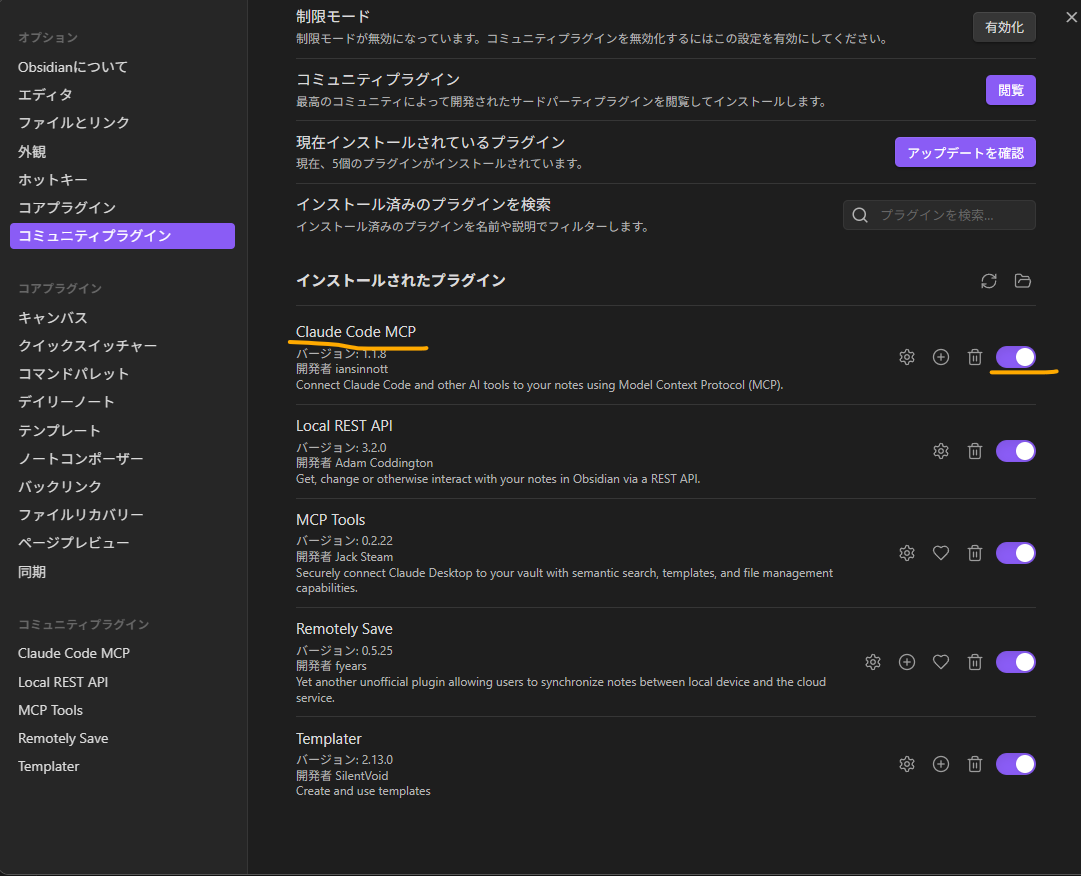The width and height of the screenshot is (1081, 876).
Task: Click the 閲覧 browse plugins button
Action: (x=1011, y=90)
